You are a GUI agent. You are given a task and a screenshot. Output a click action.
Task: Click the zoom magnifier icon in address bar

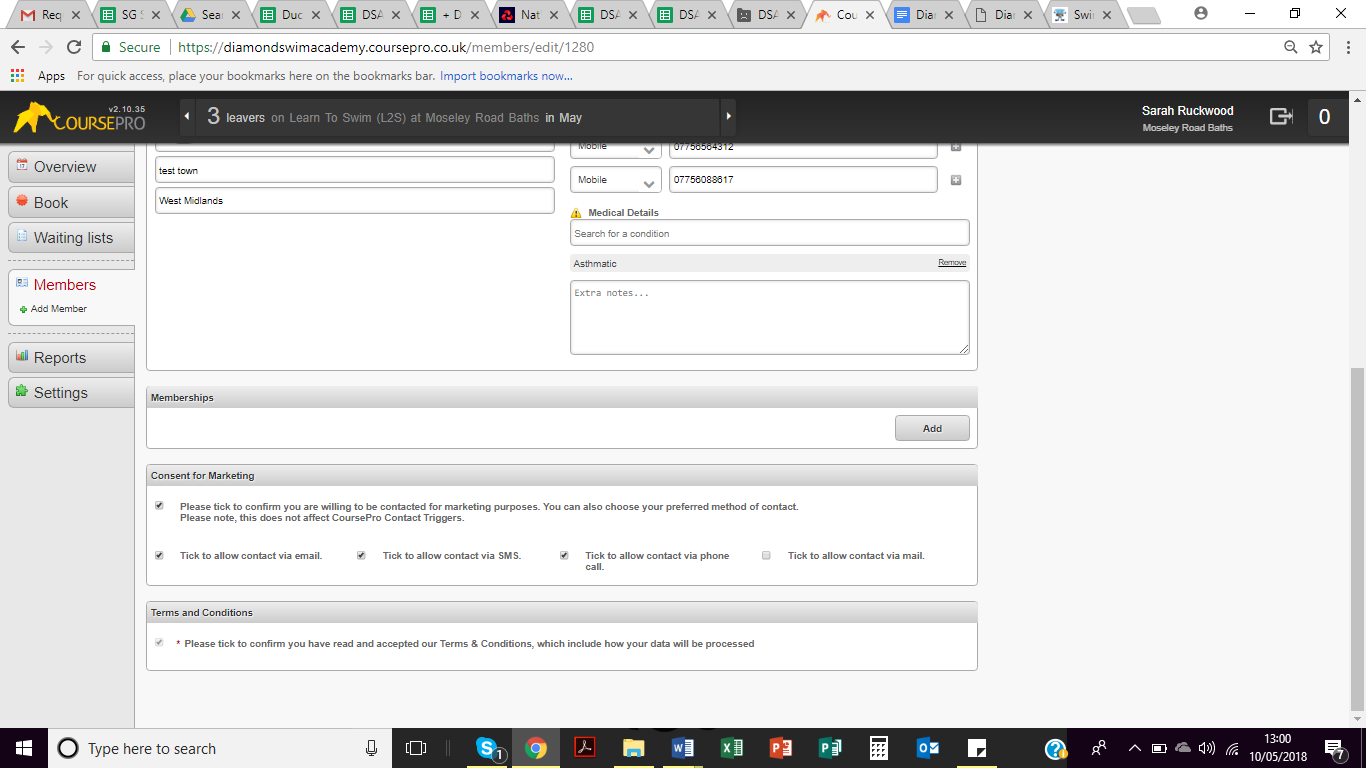click(1291, 47)
